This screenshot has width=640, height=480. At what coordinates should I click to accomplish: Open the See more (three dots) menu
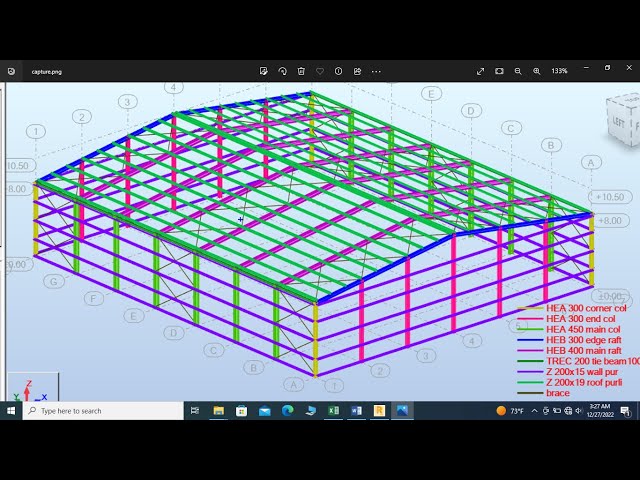(376, 71)
